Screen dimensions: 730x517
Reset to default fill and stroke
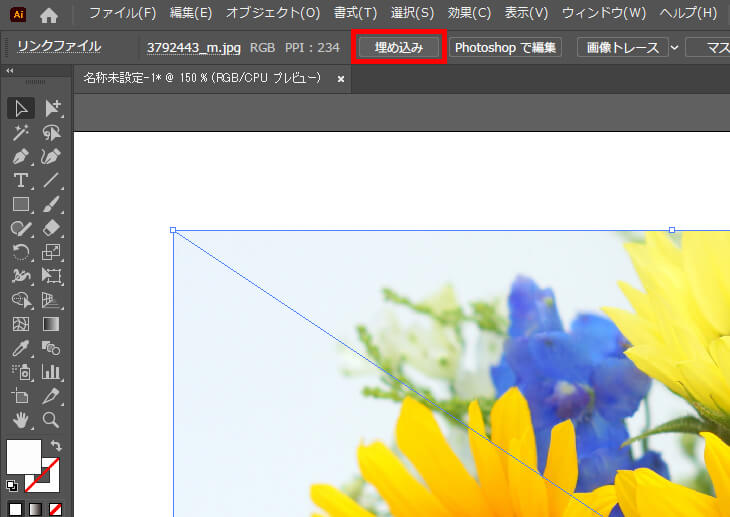coord(12,486)
